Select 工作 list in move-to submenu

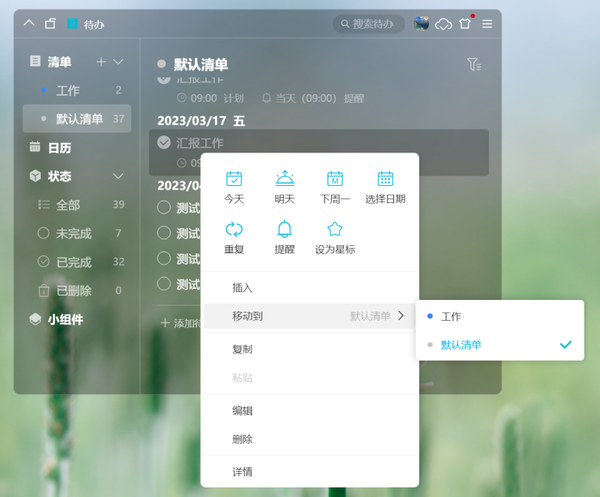coord(451,316)
